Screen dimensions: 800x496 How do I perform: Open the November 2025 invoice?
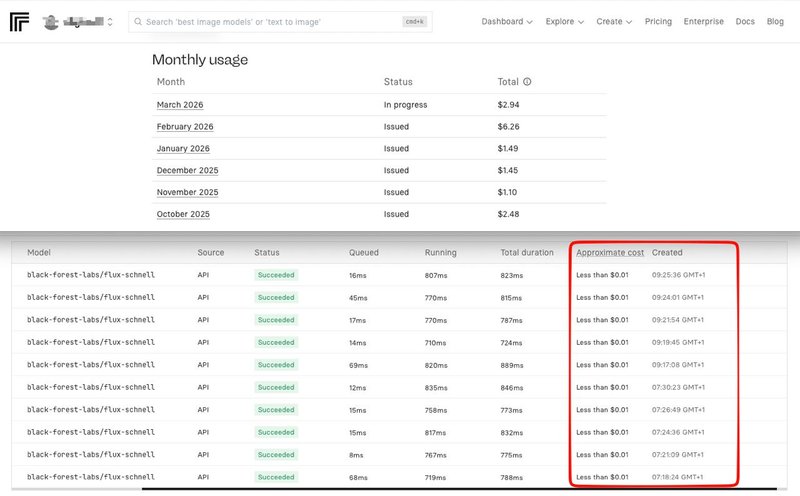pyautogui.click(x=187, y=192)
